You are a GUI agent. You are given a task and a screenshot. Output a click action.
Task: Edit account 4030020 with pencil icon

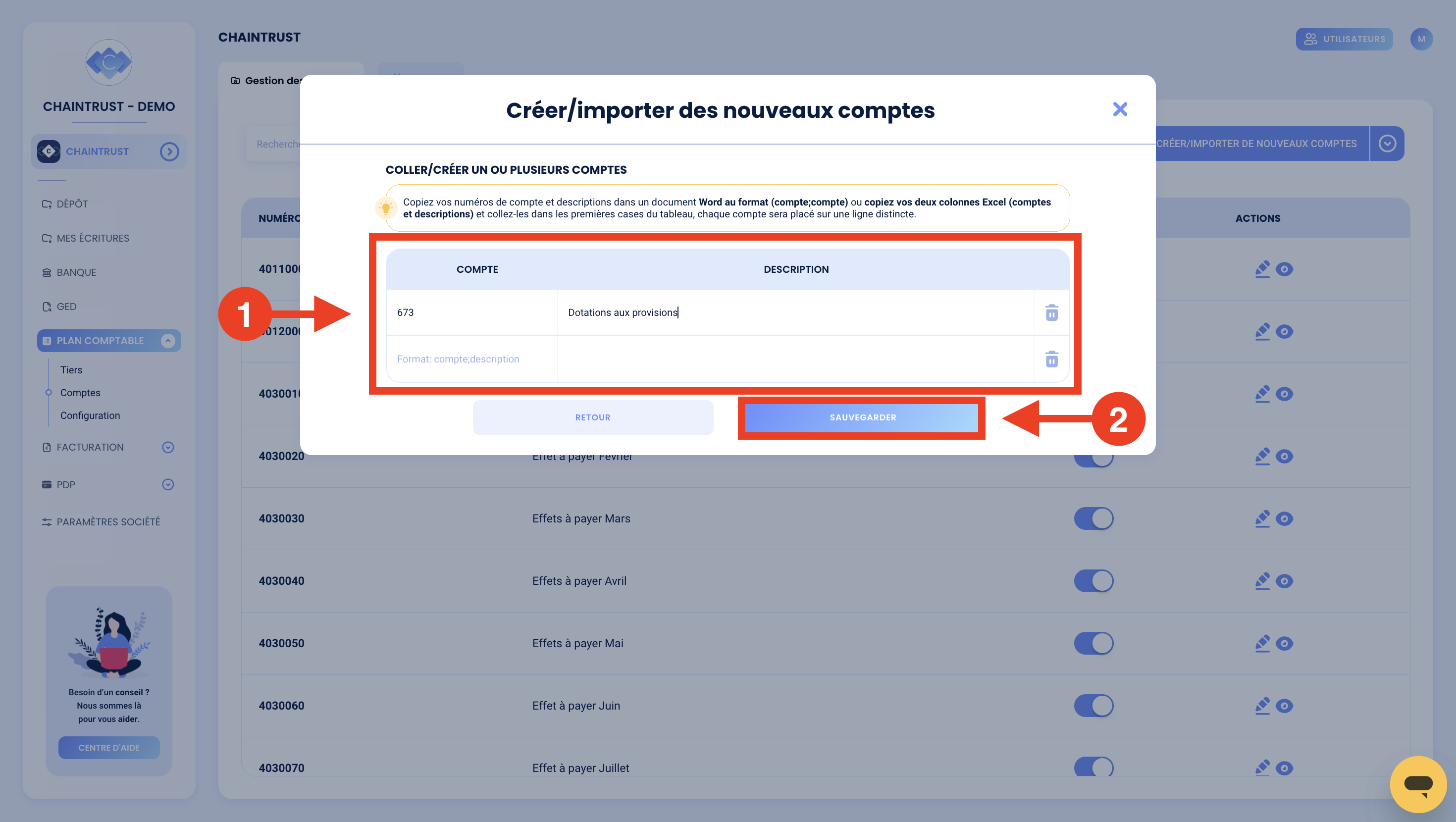click(1262, 456)
